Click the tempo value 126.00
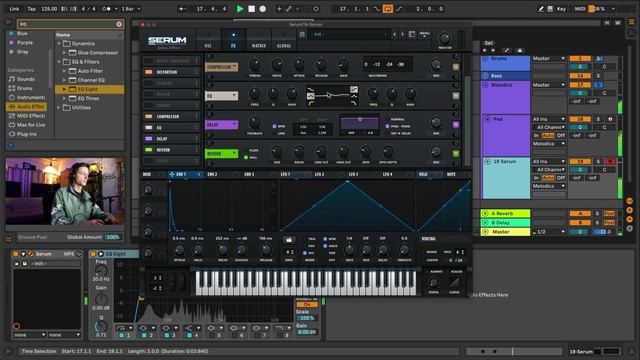The image size is (640, 360). click(49, 9)
